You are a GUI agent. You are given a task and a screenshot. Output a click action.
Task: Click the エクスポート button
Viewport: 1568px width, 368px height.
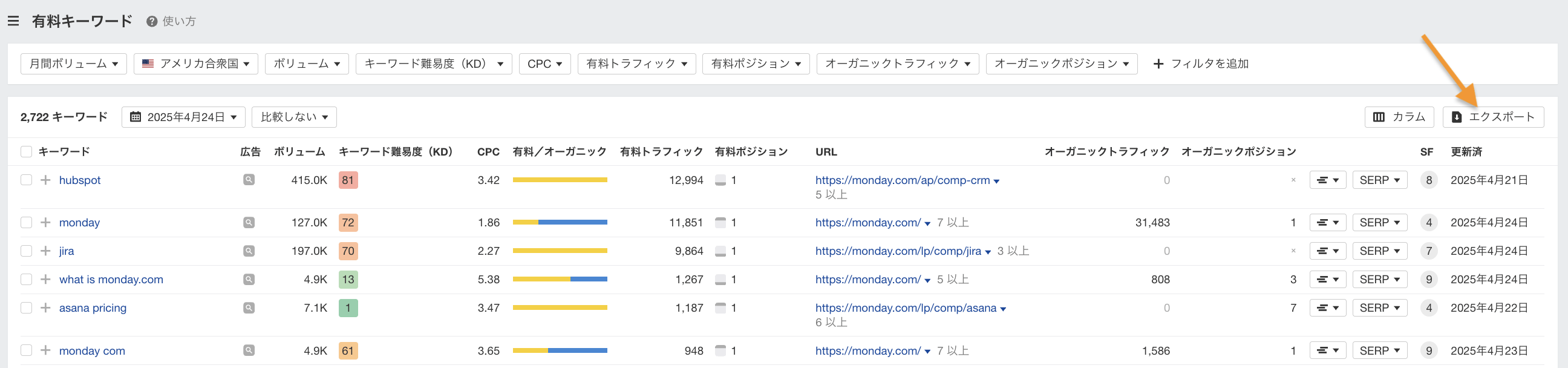(x=1493, y=117)
